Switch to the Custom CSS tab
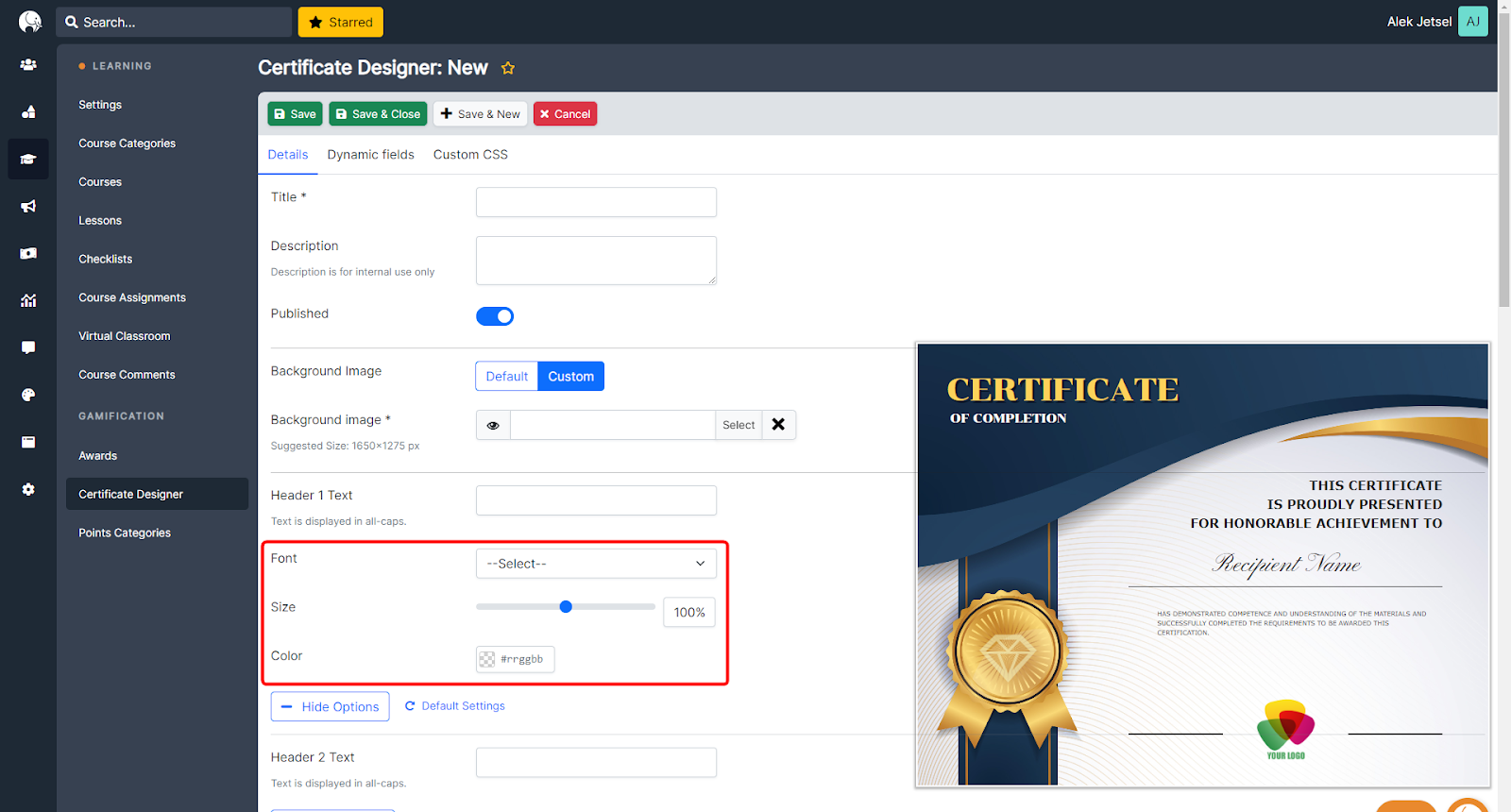 [470, 155]
